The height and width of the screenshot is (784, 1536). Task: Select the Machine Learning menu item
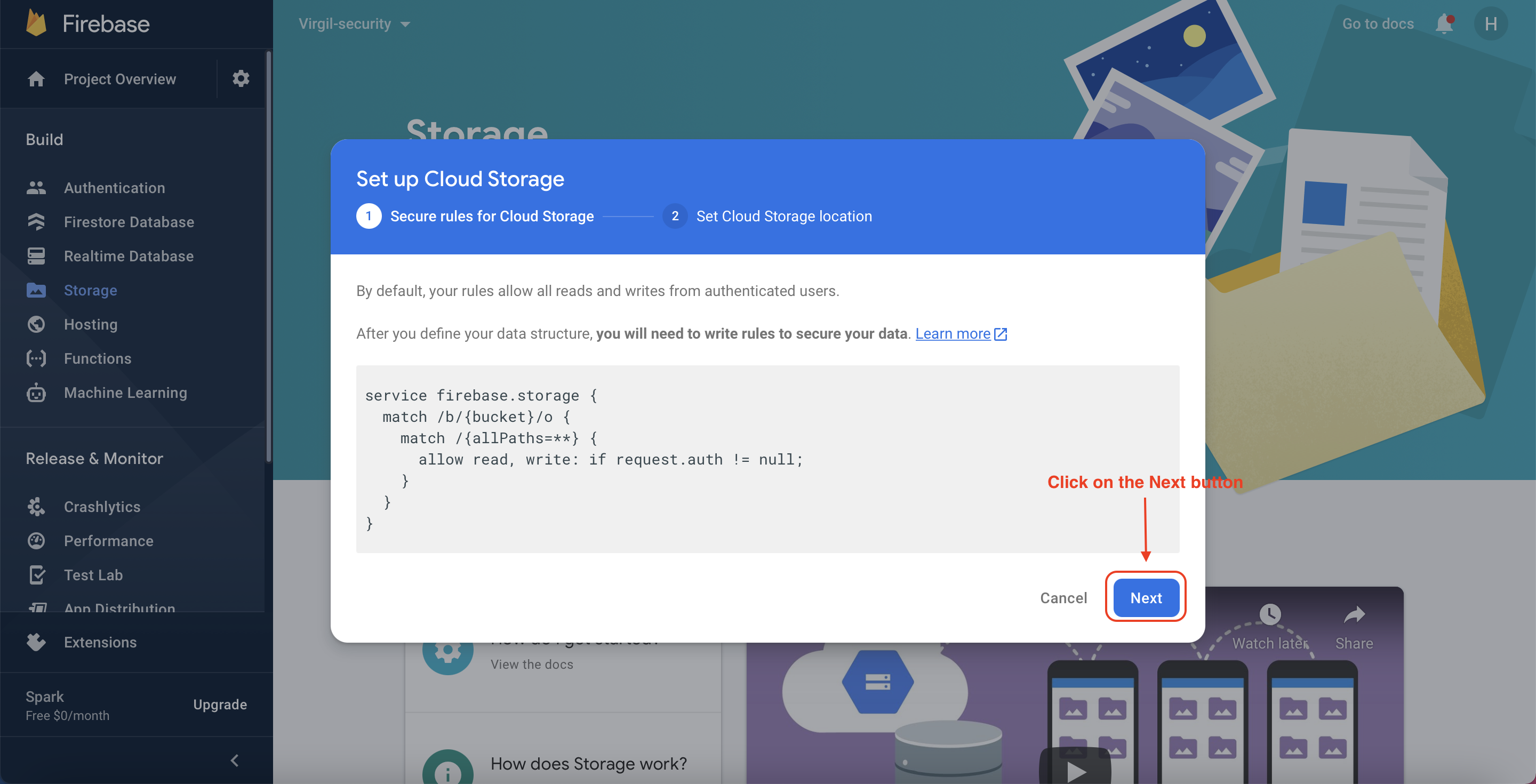[124, 392]
